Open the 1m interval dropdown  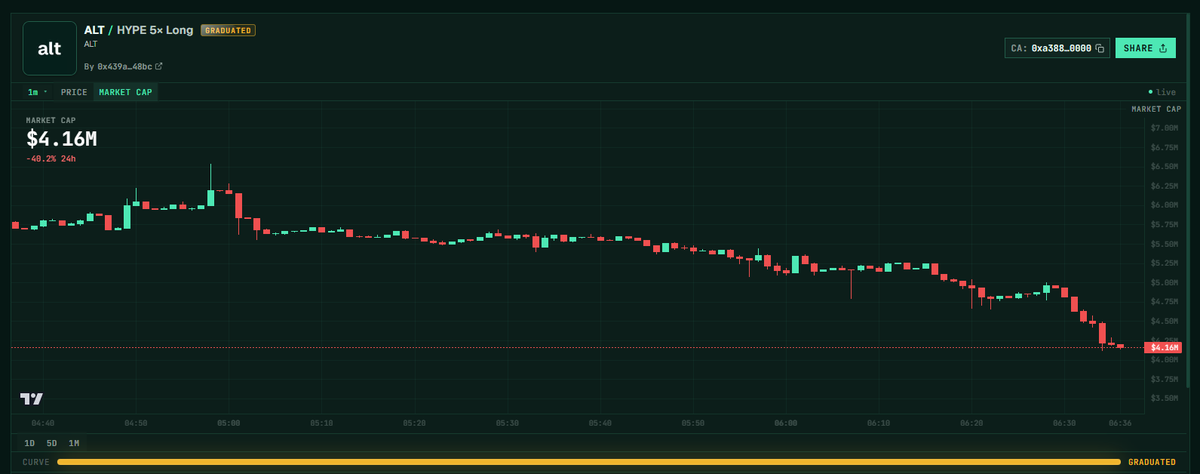point(38,92)
